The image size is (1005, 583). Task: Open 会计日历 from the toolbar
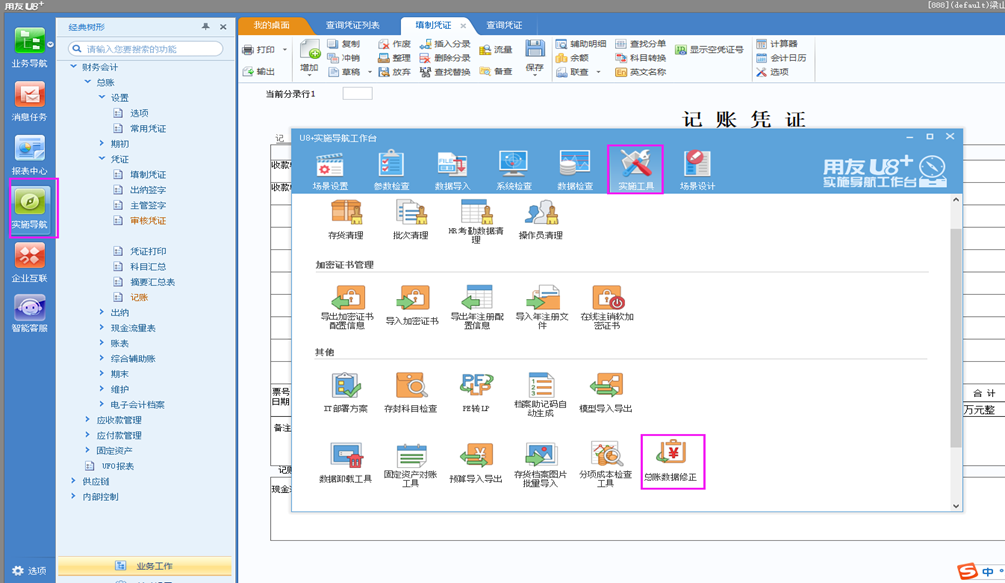(x=781, y=58)
